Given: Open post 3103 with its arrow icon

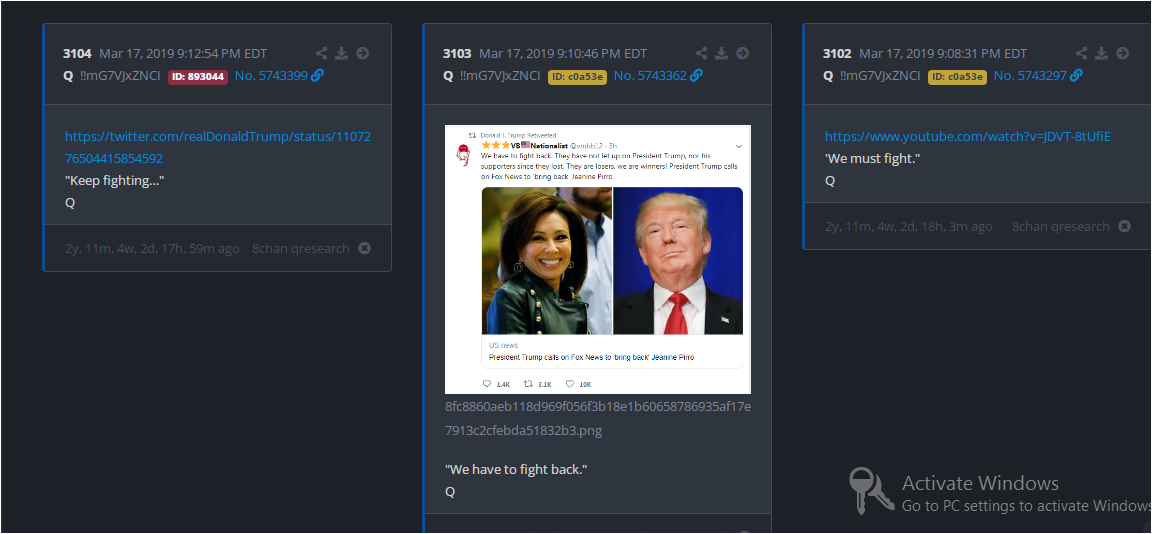Looking at the screenshot, I should pyautogui.click(x=742, y=53).
